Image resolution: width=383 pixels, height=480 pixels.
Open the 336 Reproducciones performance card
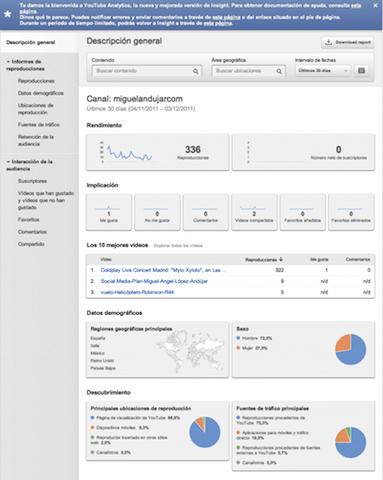158,152
